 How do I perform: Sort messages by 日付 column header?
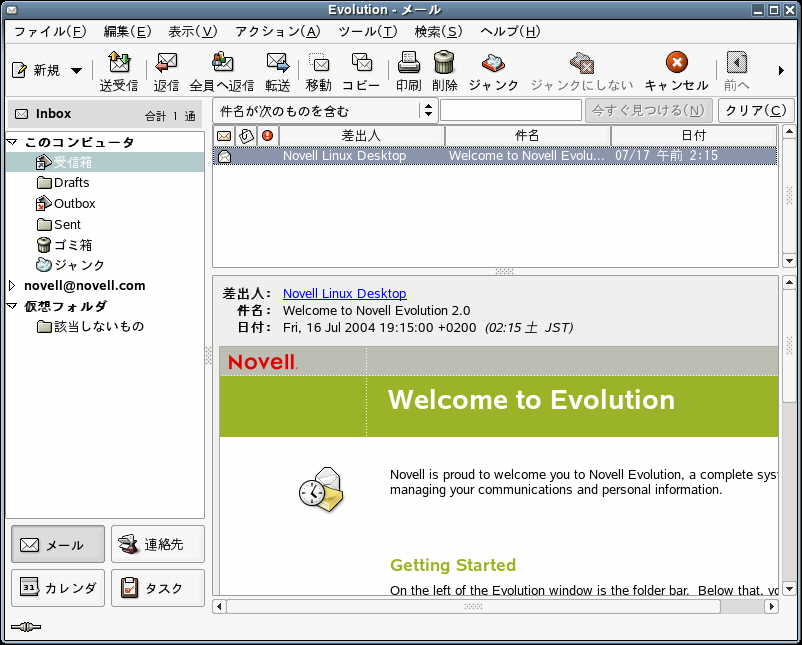694,136
